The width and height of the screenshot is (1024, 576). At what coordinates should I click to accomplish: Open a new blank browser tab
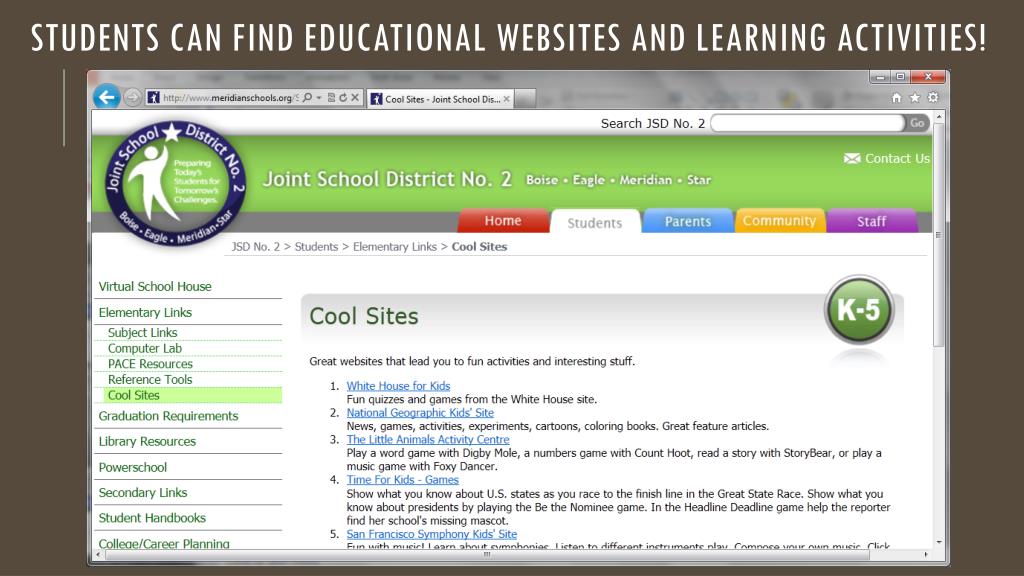526,99
